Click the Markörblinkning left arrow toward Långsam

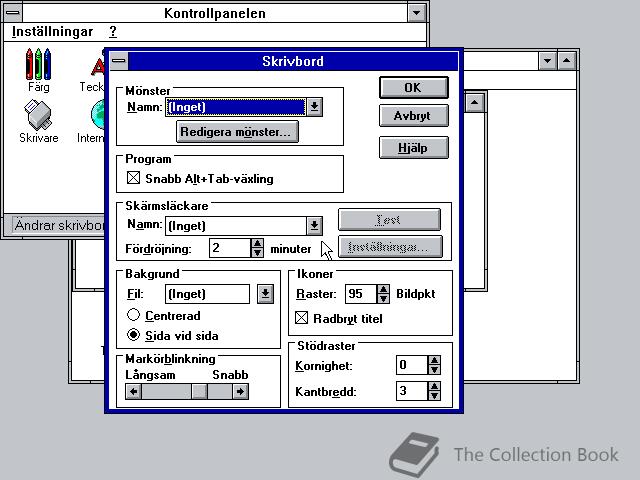[x=133, y=391]
